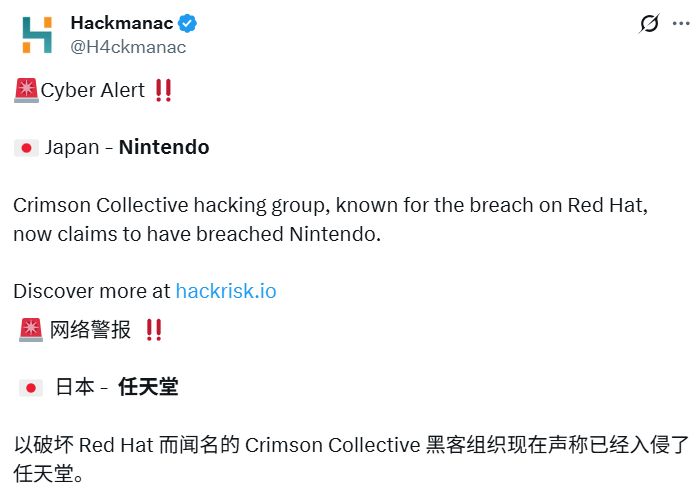Click the Hackmanac profile avatar logo

(x=37, y=34)
